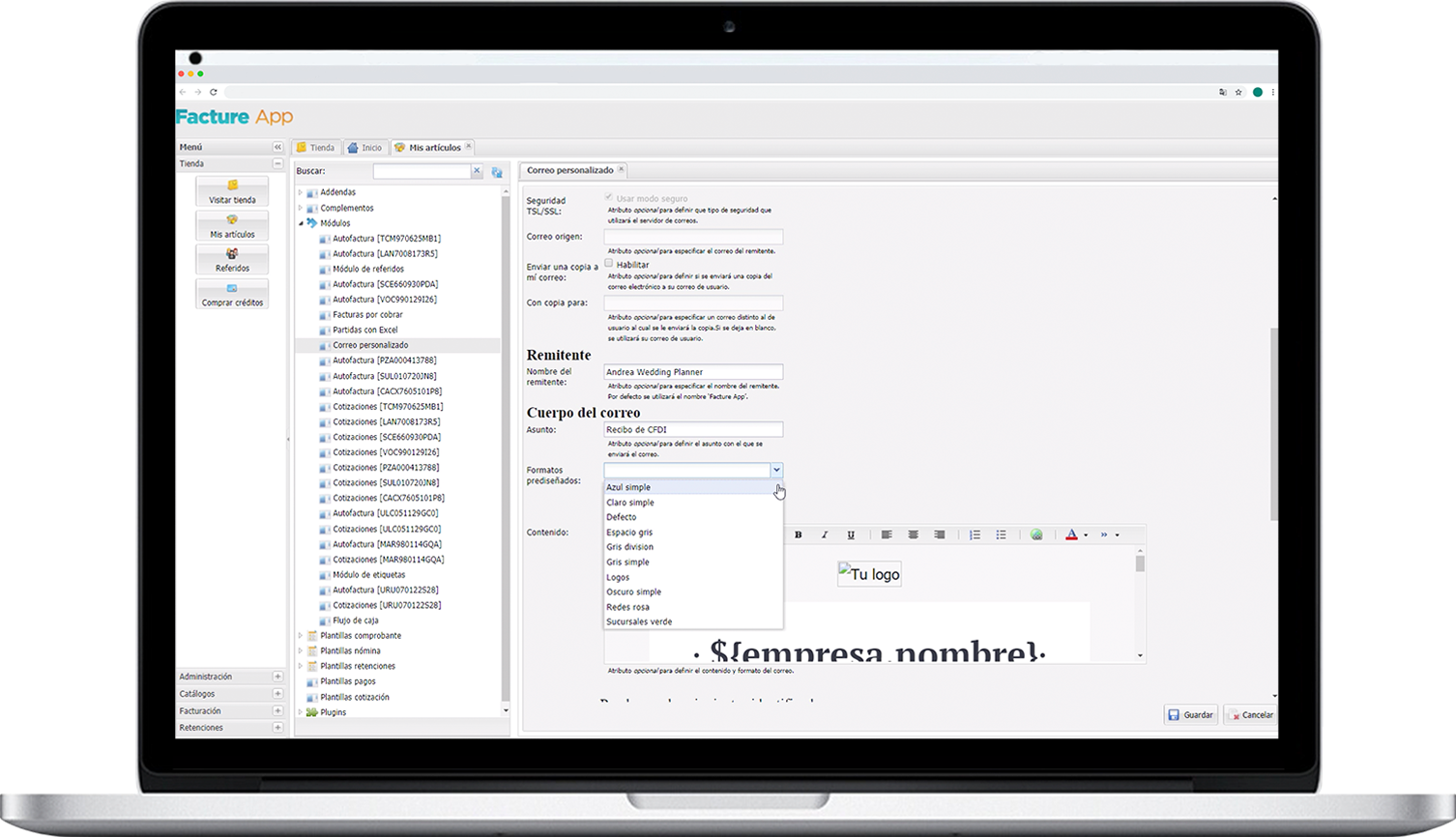Enable the Habilitar copy checkbox
The image size is (1456, 837).
[609, 263]
